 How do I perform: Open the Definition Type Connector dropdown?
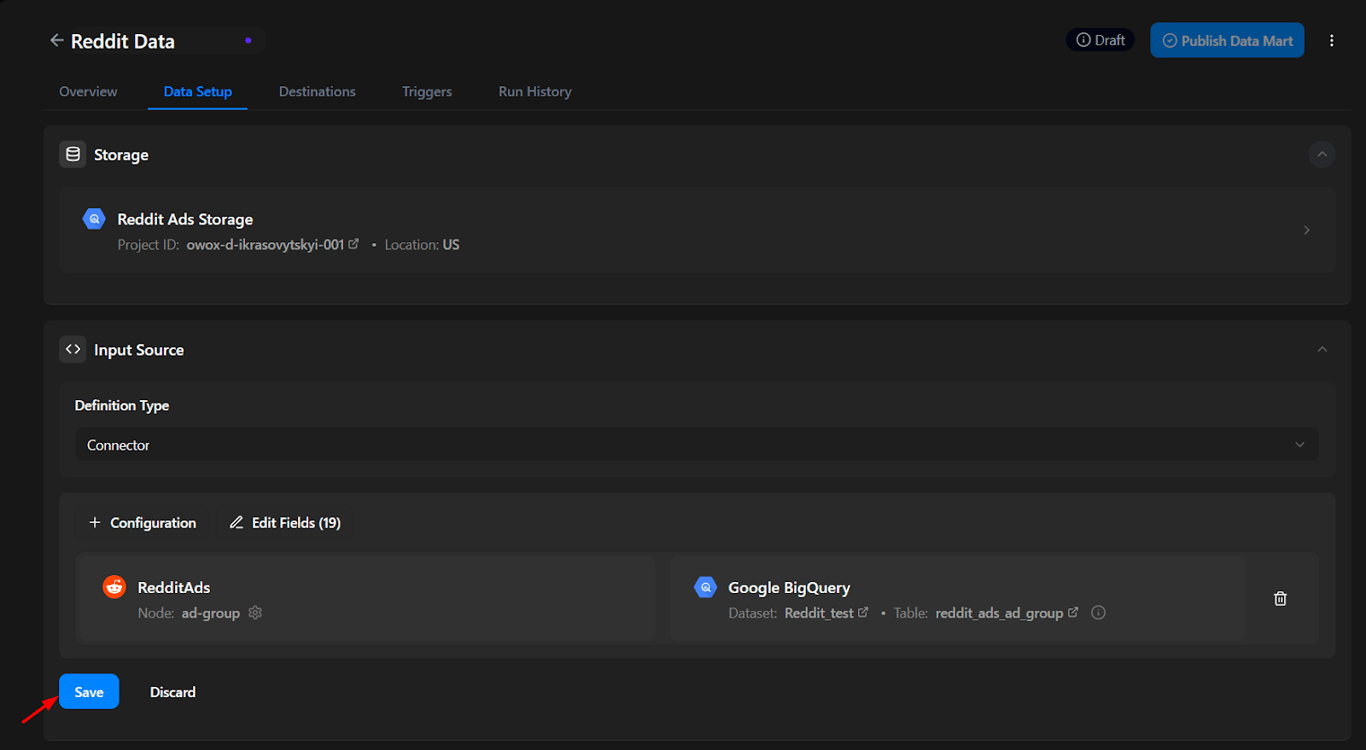[697, 445]
